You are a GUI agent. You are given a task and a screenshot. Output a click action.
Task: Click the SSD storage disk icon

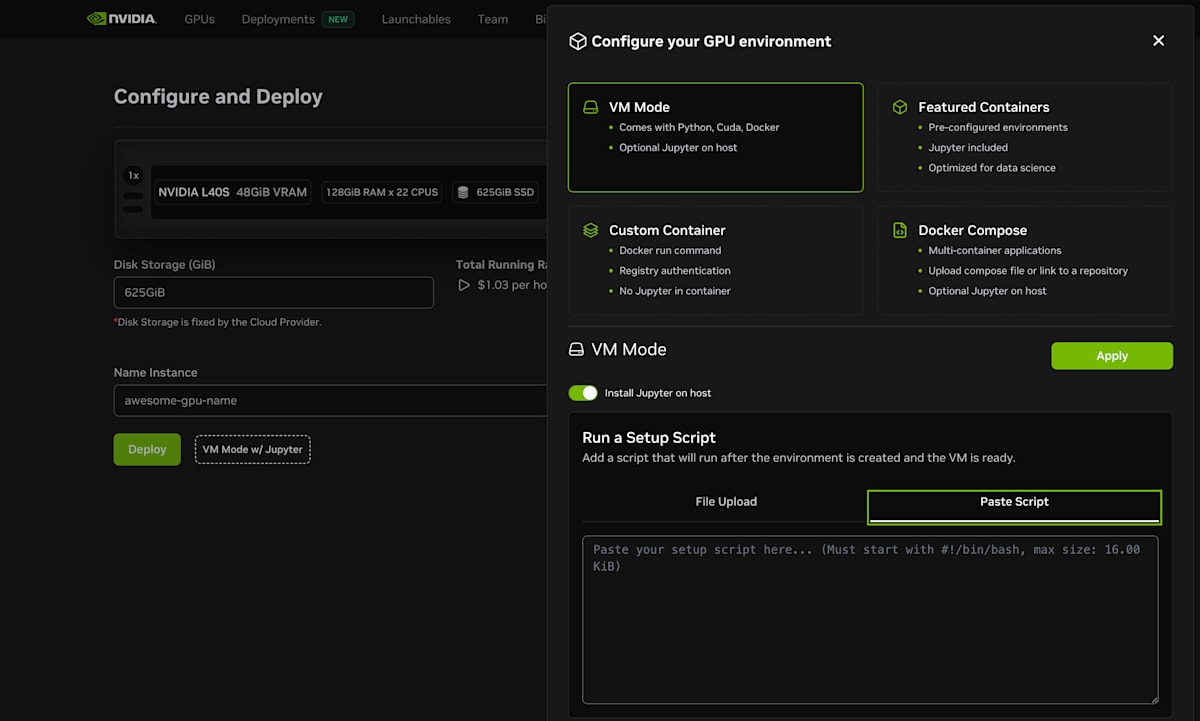[462, 192]
